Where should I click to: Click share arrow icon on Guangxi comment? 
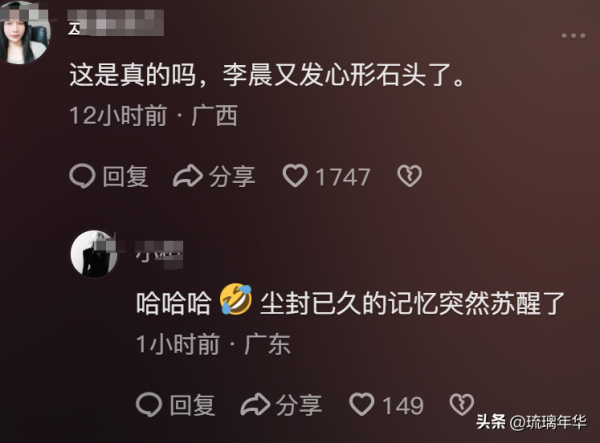coord(188,176)
